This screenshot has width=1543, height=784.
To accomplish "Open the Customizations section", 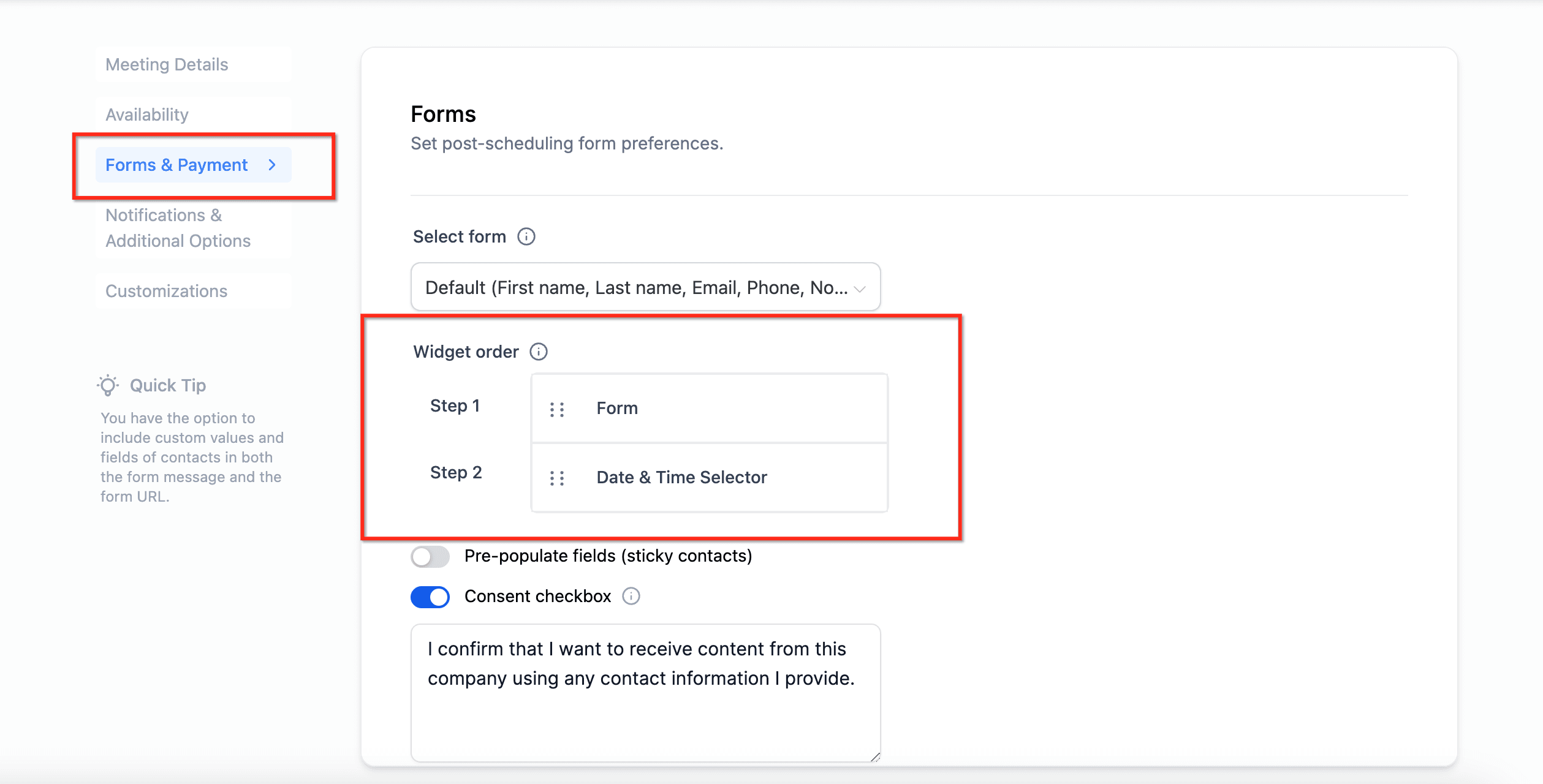I will [166, 291].
